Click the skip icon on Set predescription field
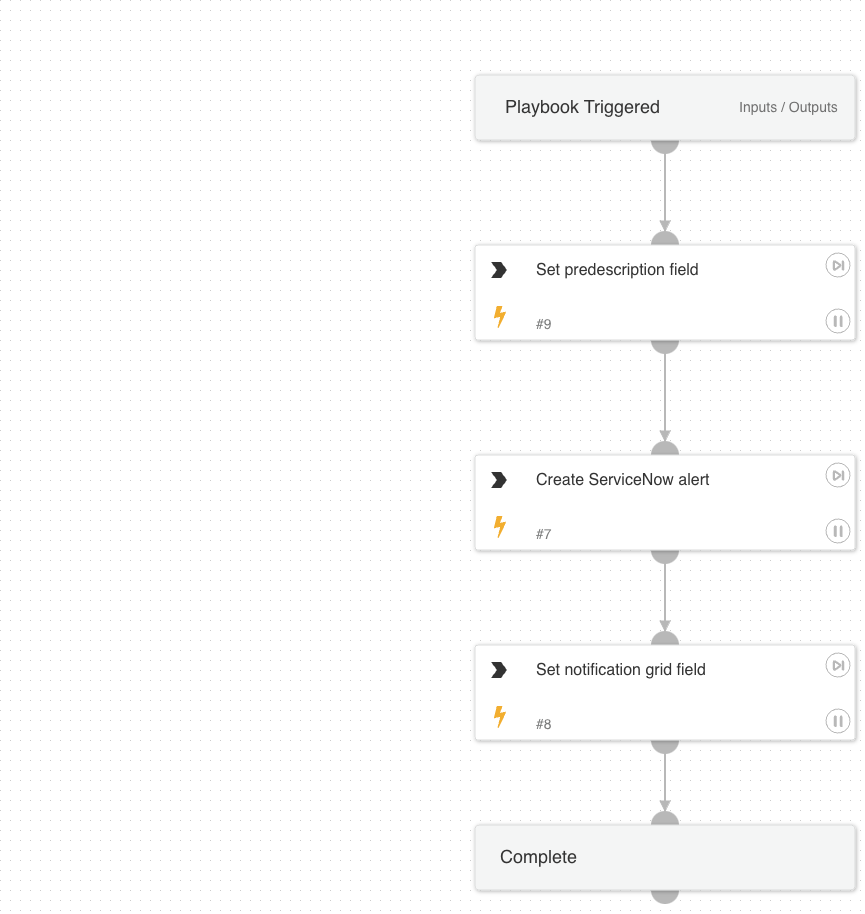Screen dimensions: 865x914 click(837, 265)
